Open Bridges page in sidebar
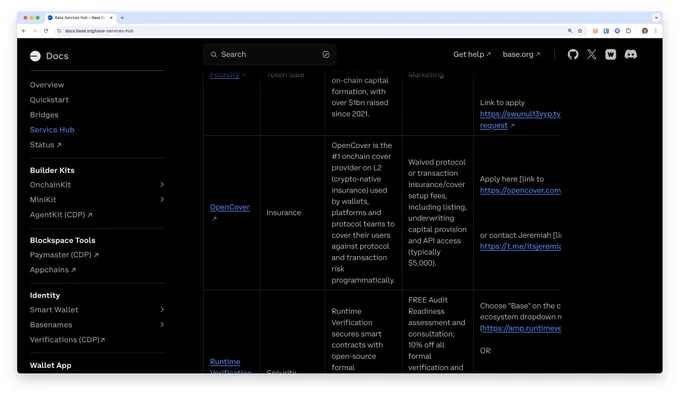 (44, 115)
